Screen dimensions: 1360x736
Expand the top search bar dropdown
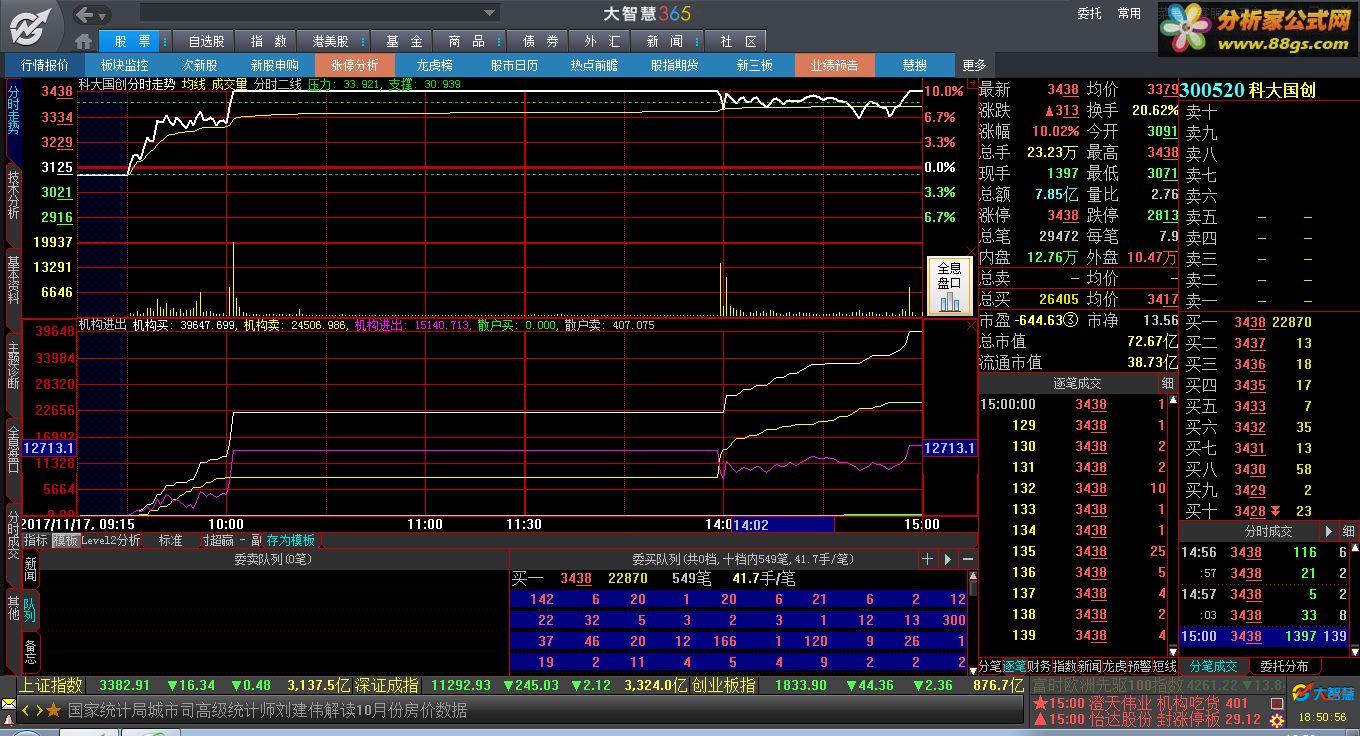(490, 13)
